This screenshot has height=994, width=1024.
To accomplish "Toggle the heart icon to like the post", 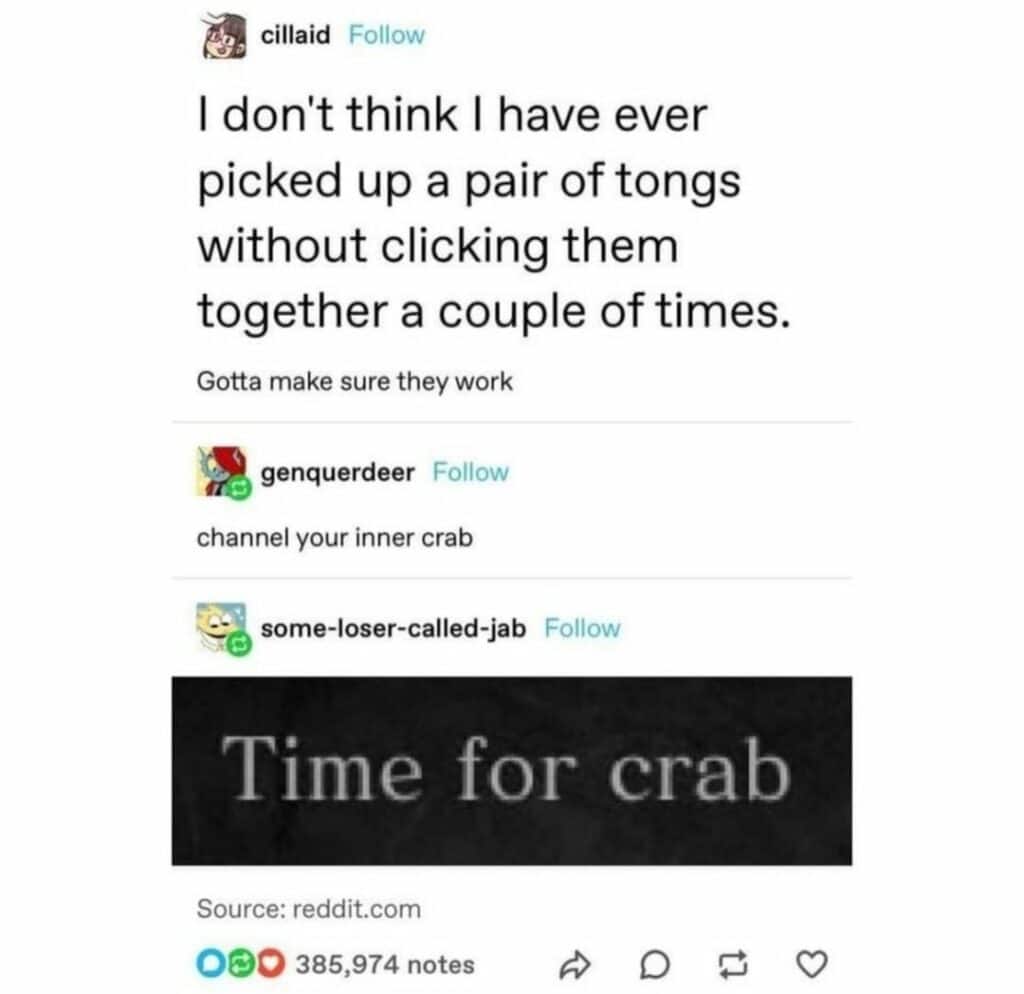I will [812, 966].
